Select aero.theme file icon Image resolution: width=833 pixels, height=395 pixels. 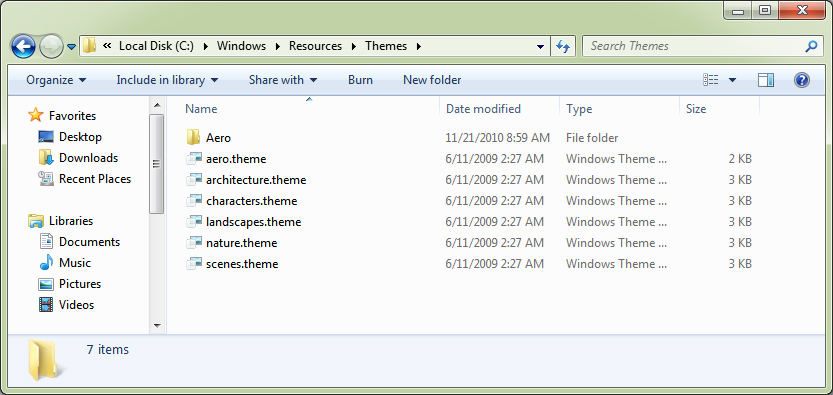coord(194,159)
